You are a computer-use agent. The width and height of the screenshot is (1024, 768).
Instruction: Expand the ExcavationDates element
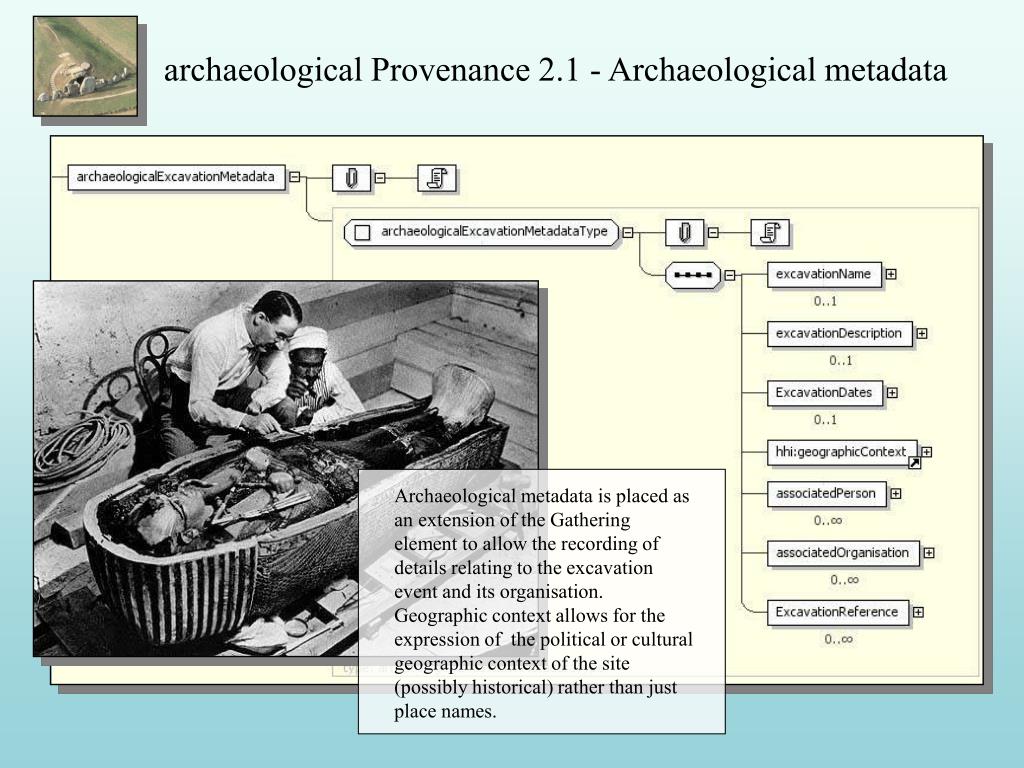click(892, 392)
